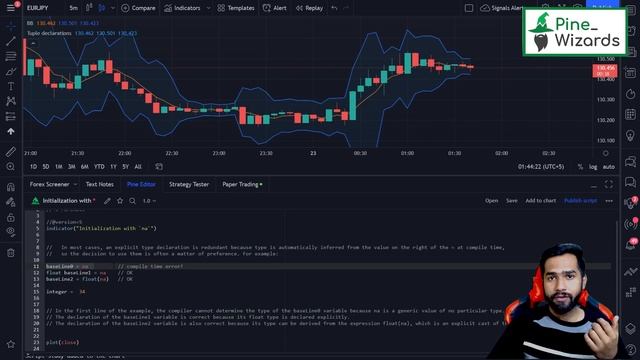Viewport: 640px width, 360px height.
Task: Open the Text Notes tab
Action: coord(100,184)
